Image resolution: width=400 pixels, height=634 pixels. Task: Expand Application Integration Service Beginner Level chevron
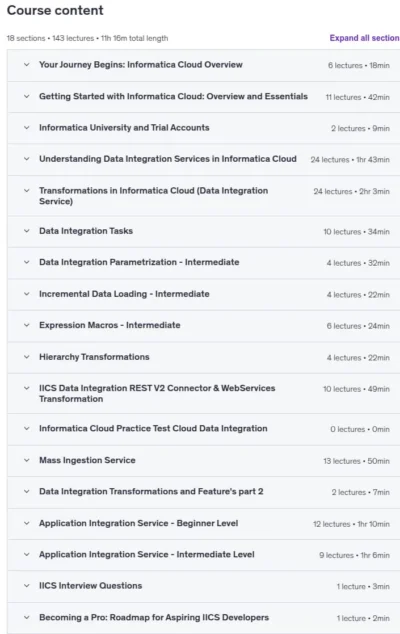tap(27, 523)
